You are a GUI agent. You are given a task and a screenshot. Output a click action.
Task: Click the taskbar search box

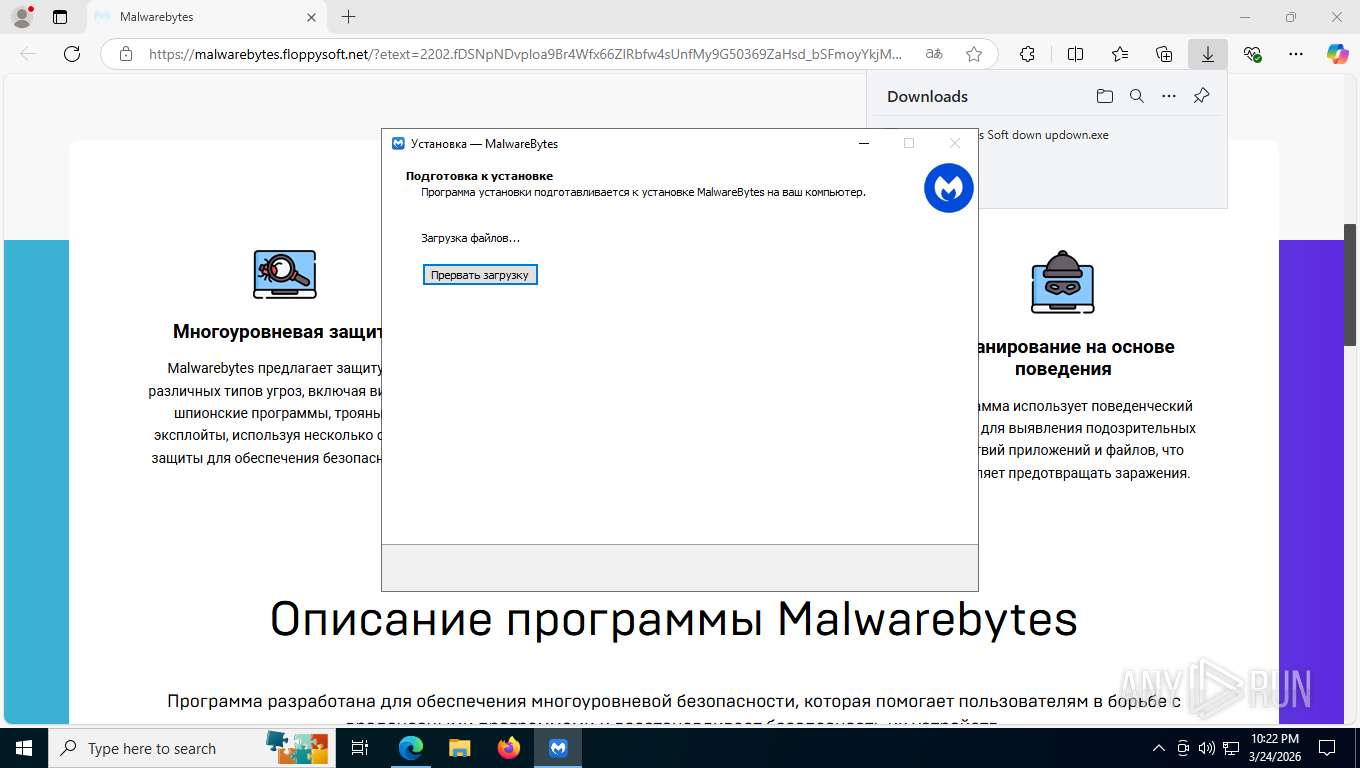coord(190,748)
